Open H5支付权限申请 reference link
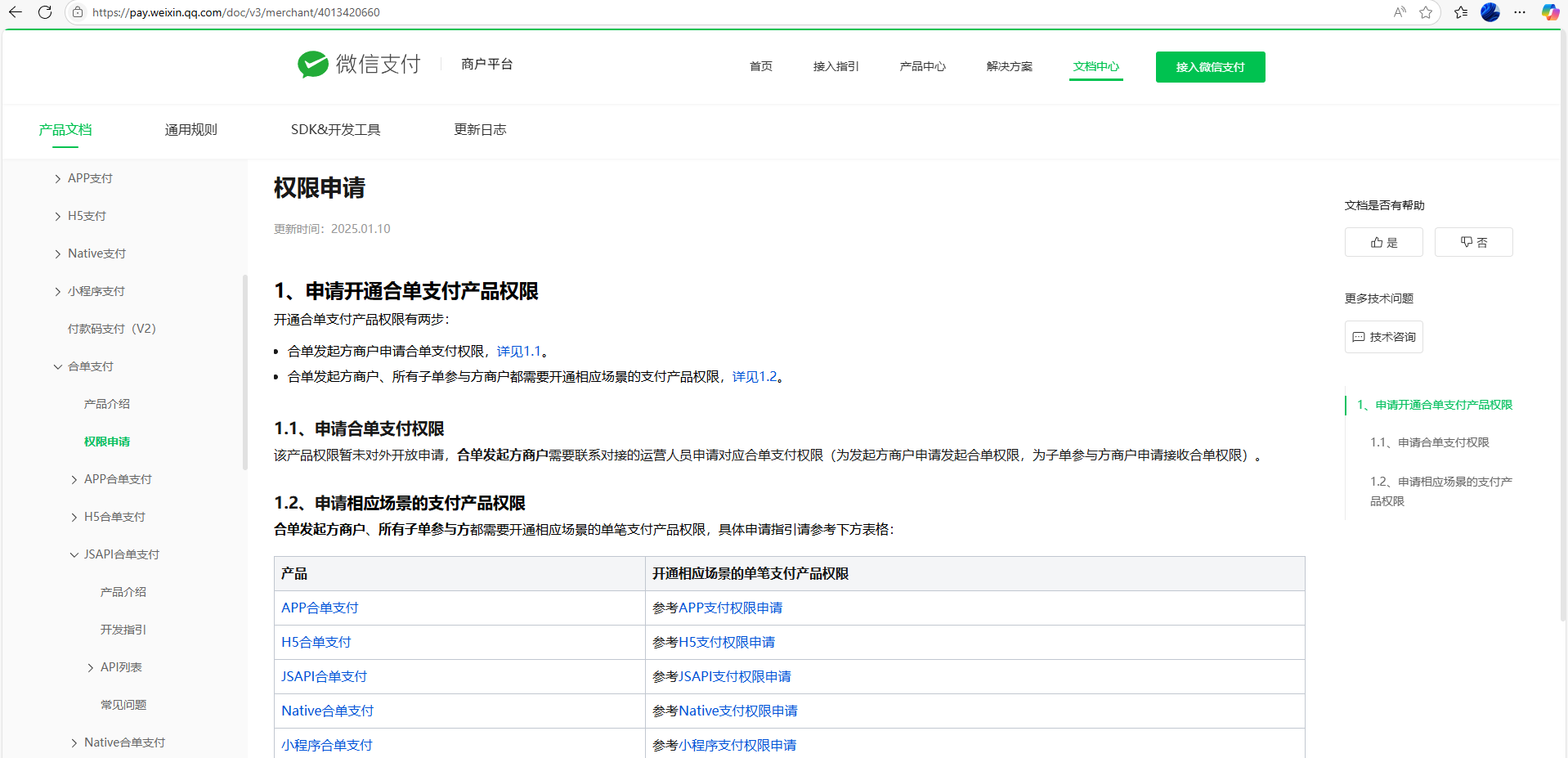1568x758 pixels. tap(727, 642)
